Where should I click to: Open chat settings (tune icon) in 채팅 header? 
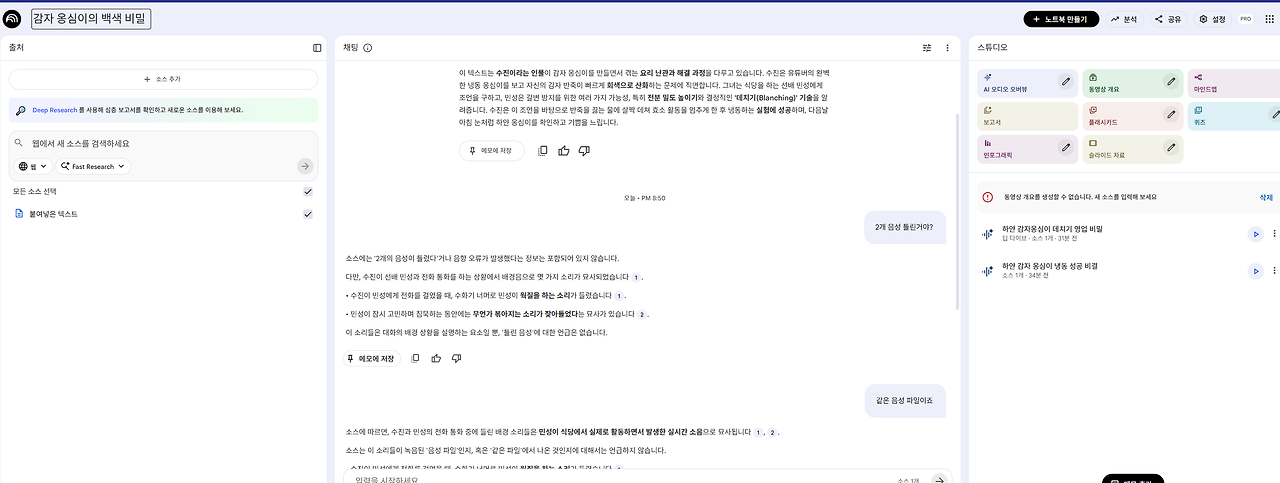926,47
